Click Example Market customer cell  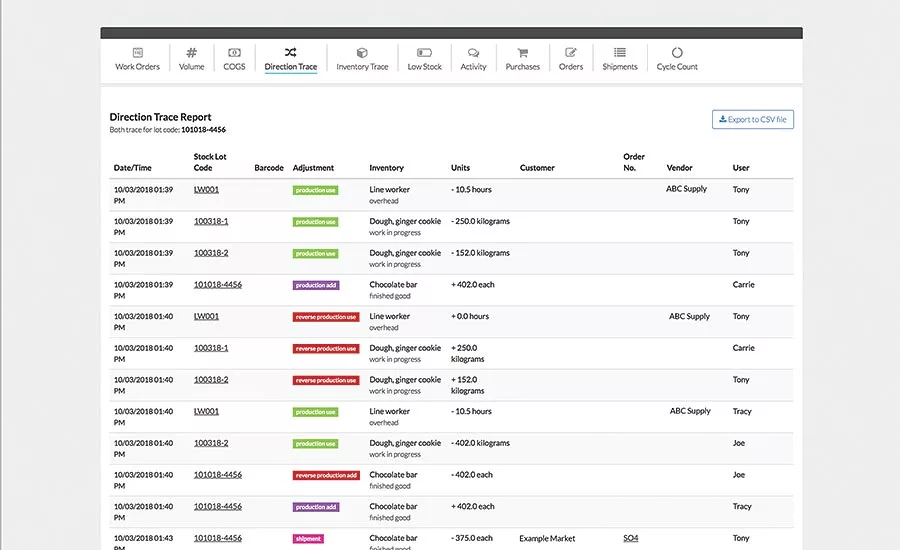pos(547,539)
